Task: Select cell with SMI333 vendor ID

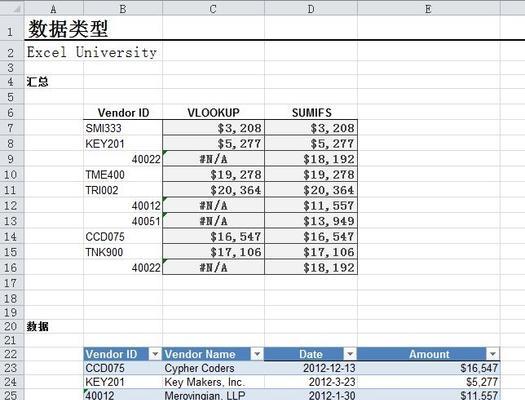Action: tap(123, 128)
